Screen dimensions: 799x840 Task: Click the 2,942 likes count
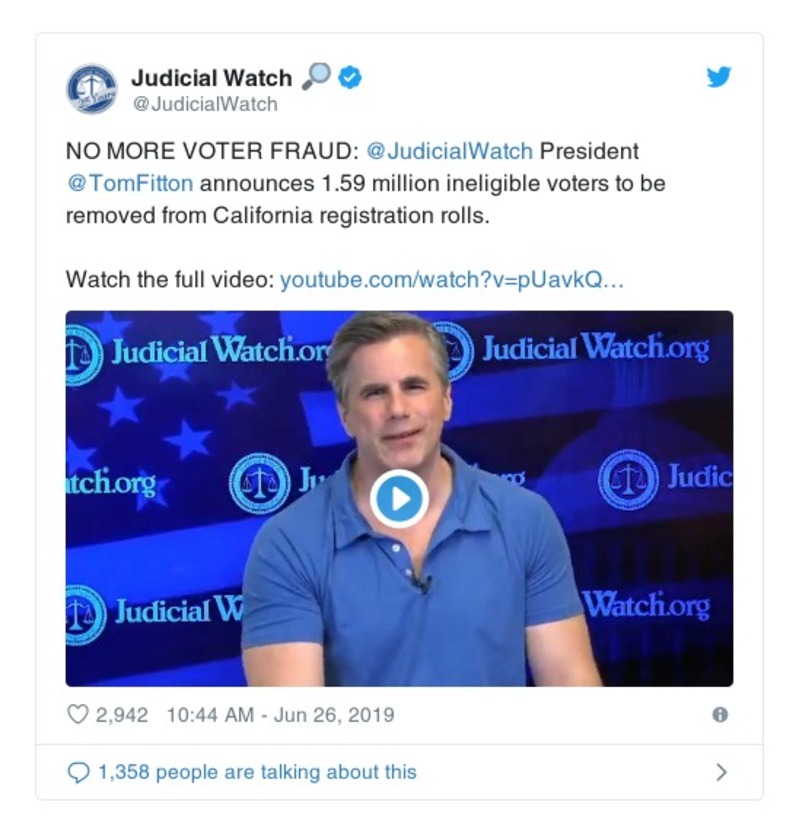[x=122, y=715]
